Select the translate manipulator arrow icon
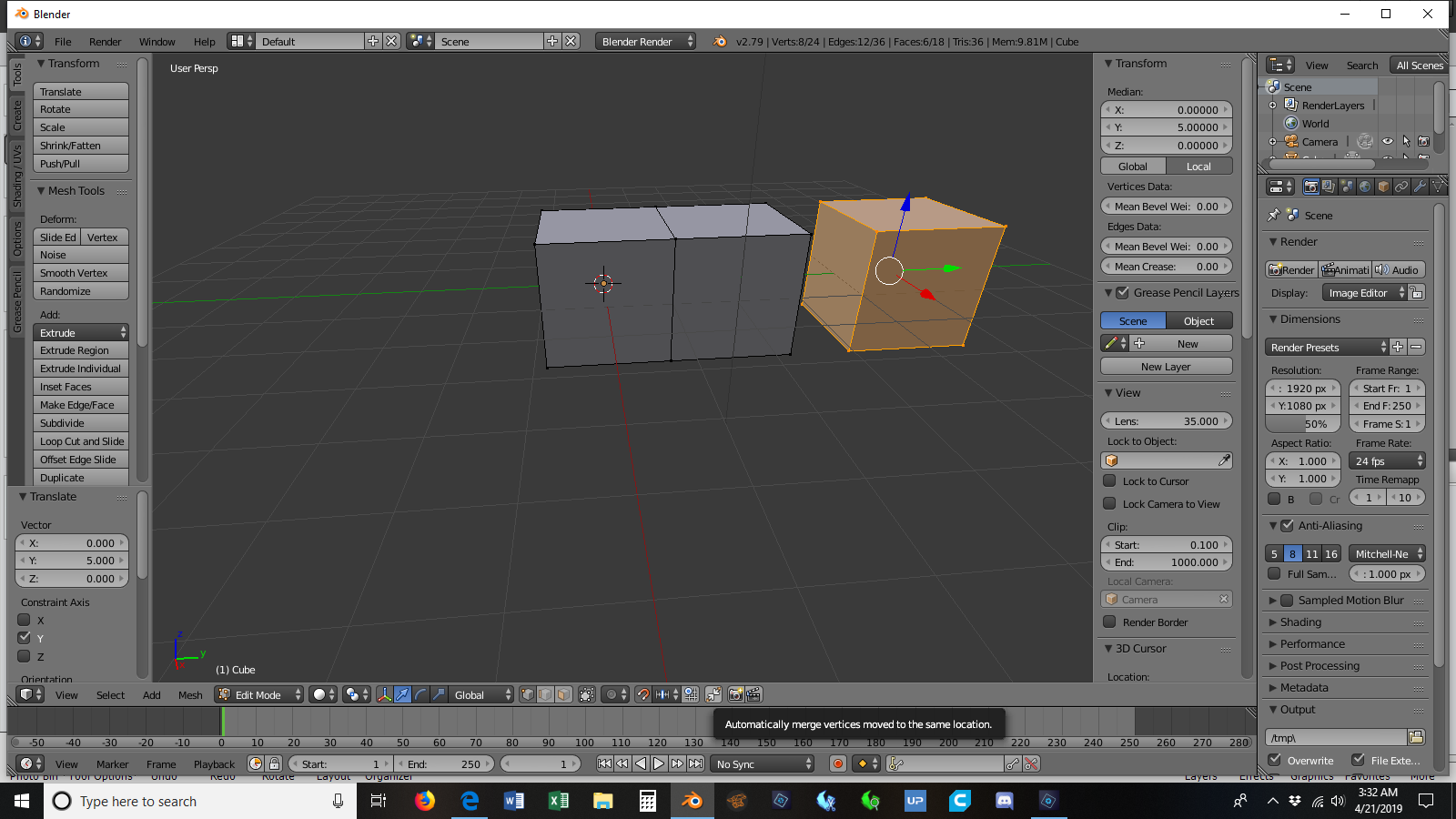 click(x=402, y=694)
